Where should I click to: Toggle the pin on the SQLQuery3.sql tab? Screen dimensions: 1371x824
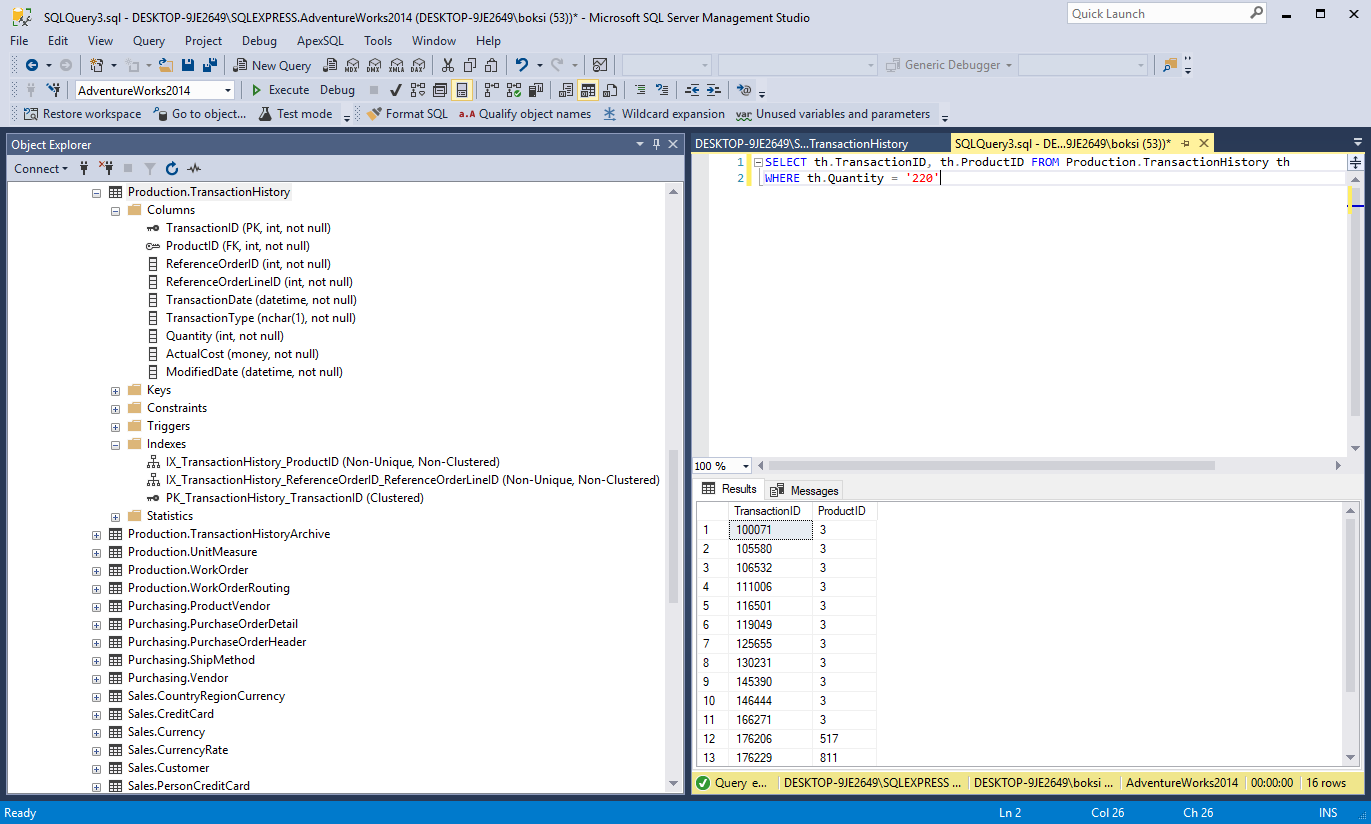tap(1185, 144)
